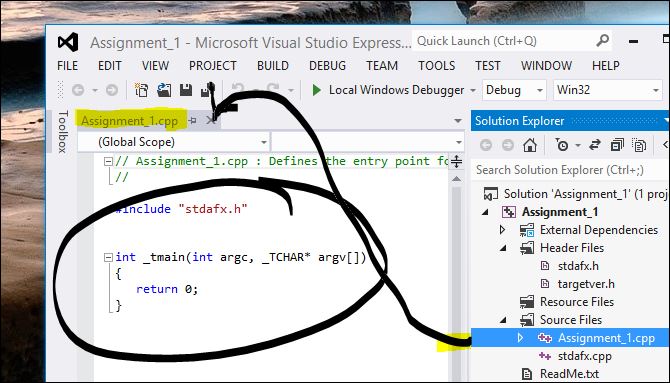Toggle pin on Assignment_1.cpp tab
670x383 pixels.
193,121
